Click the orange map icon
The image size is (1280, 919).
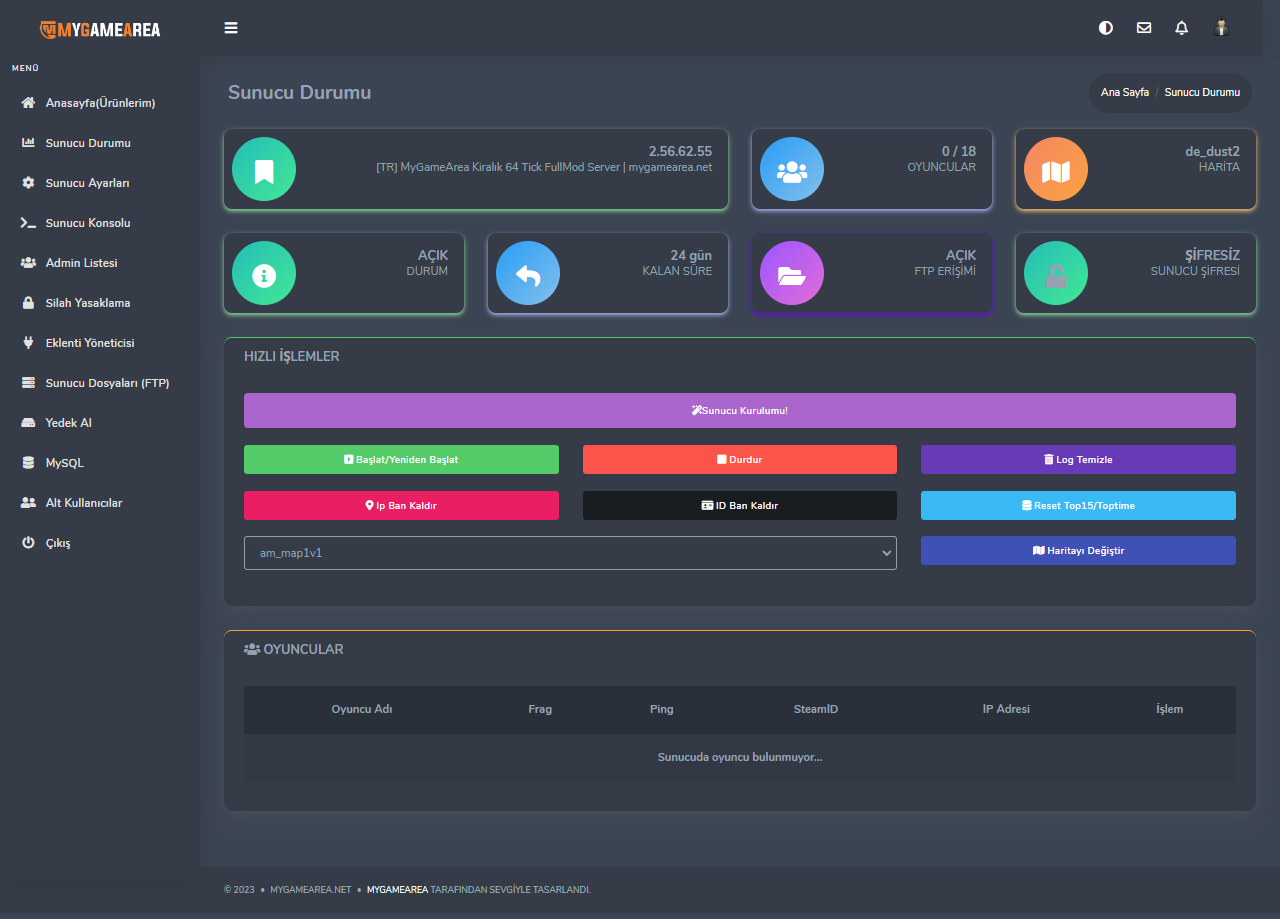tap(1056, 169)
